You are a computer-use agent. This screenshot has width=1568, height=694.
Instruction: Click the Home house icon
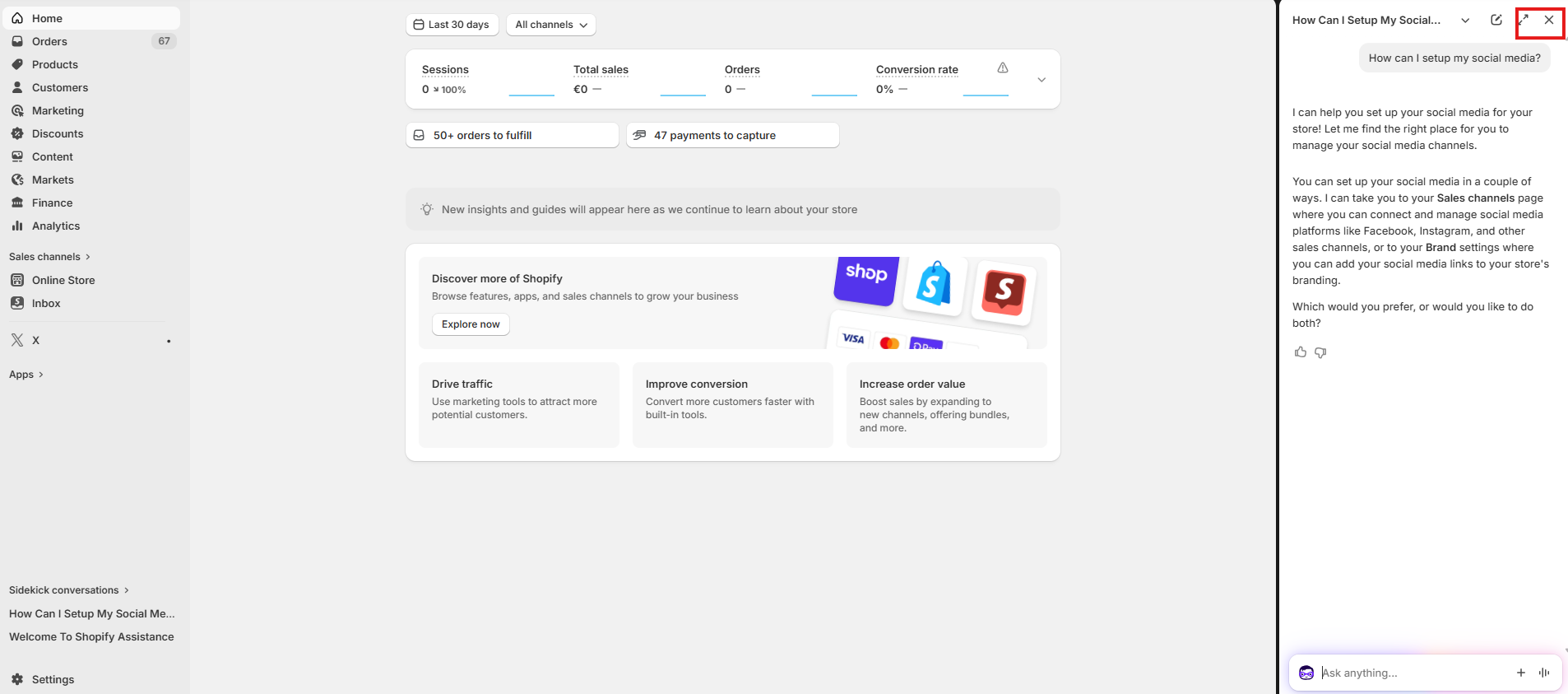tap(17, 18)
